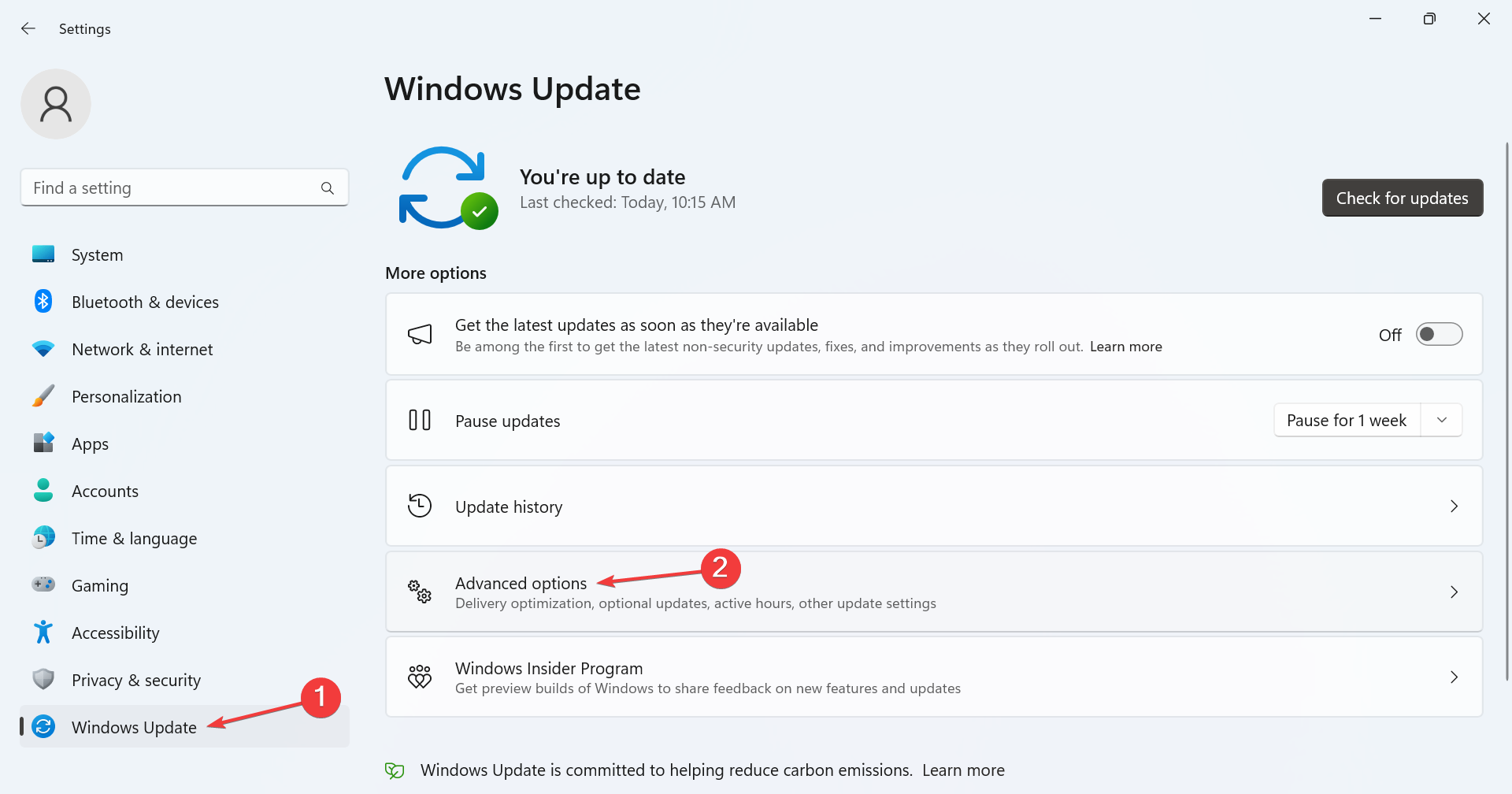
Task: Open Learn more about latest updates
Action: pos(1125,347)
